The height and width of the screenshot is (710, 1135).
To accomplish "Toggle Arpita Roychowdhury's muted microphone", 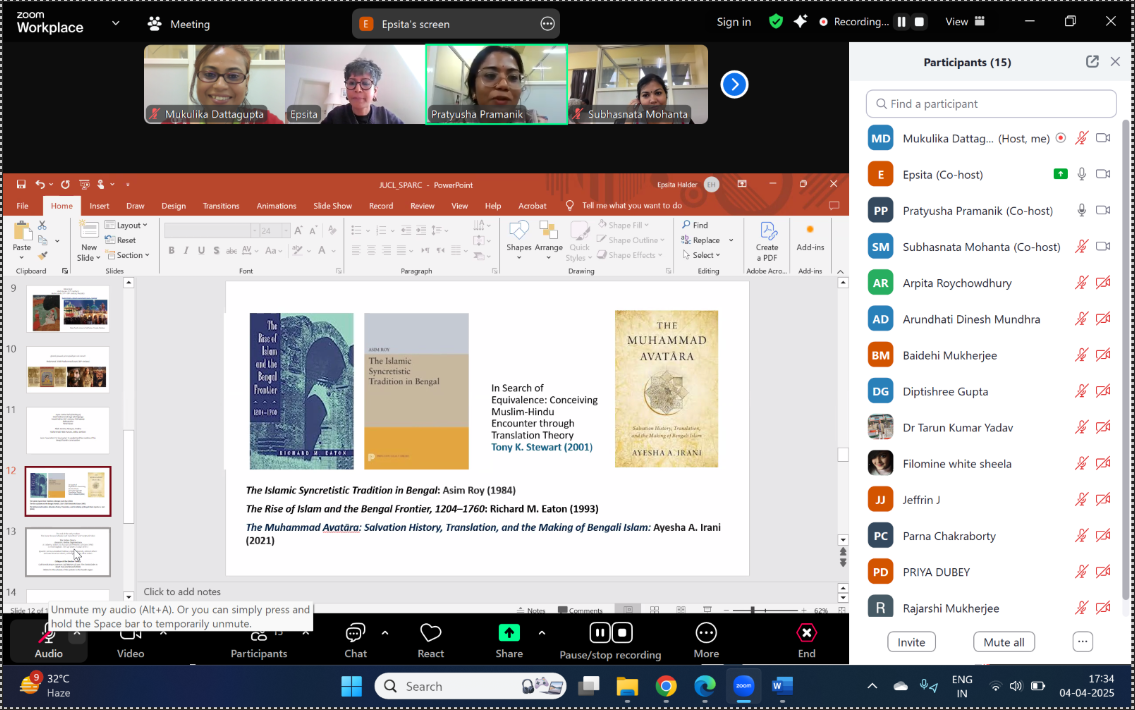I will click(x=1081, y=282).
